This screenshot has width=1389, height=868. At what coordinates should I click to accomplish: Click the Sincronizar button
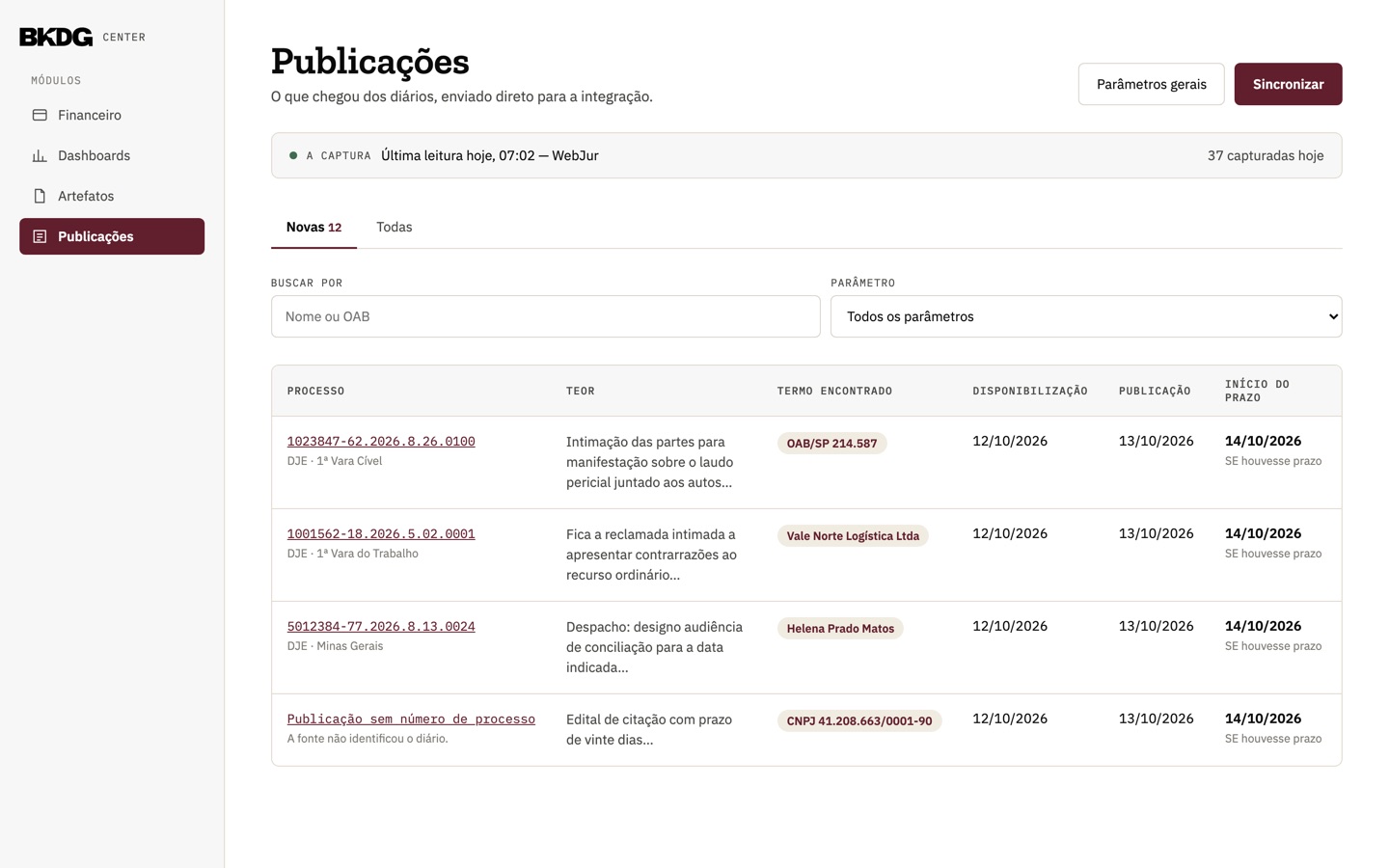coord(1288,84)
